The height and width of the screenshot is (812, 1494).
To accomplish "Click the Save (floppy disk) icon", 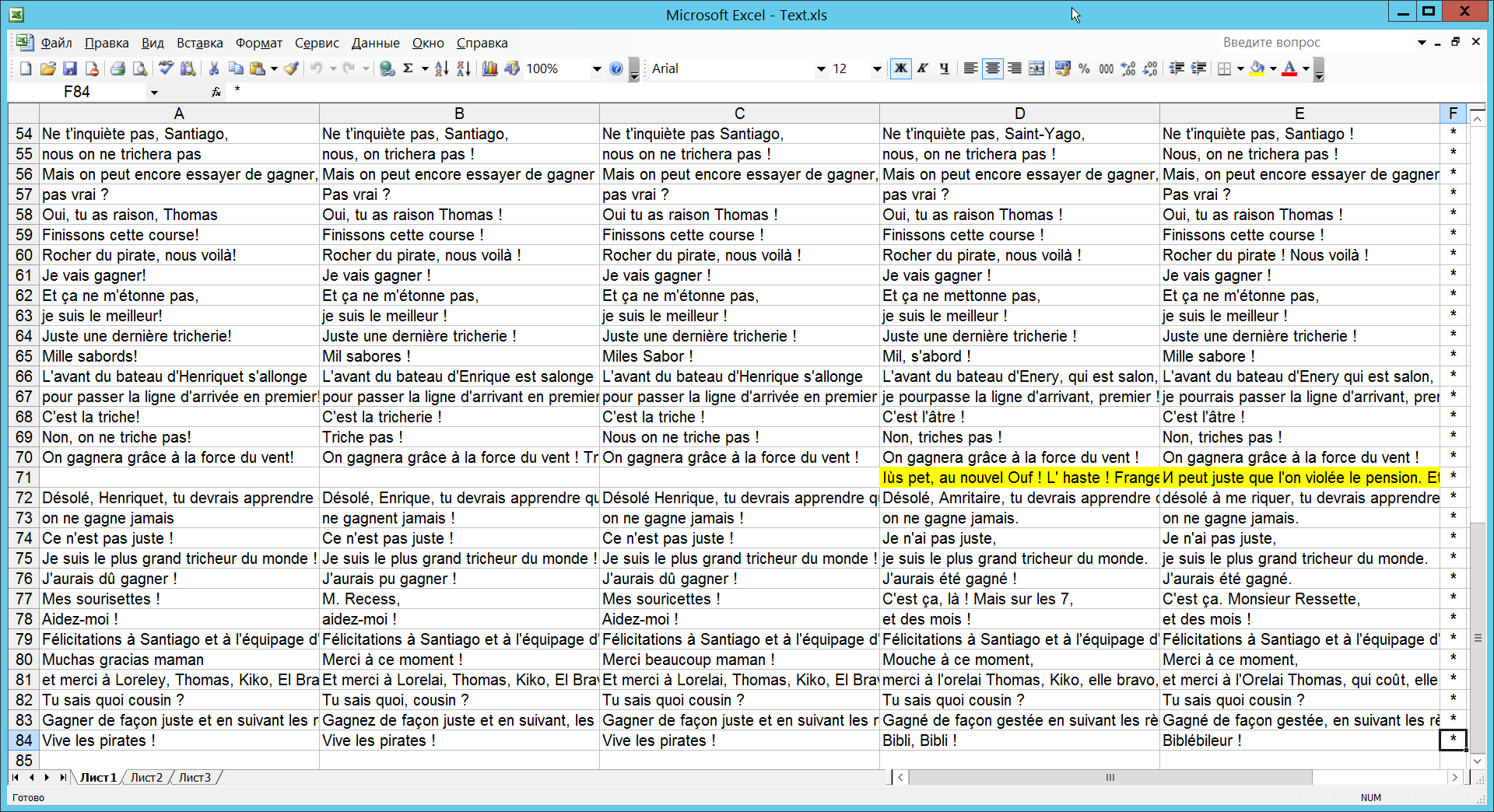I will tap(70, 69).
